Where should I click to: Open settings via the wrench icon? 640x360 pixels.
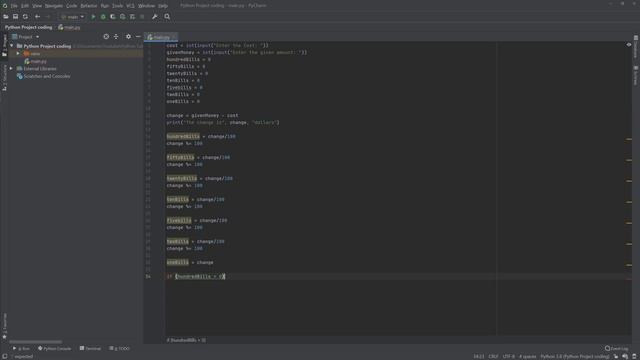[155, 17]
